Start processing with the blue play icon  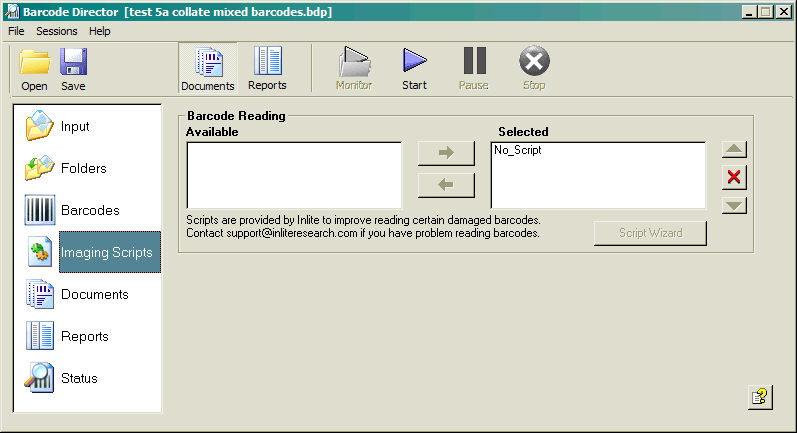coord(414,68)
